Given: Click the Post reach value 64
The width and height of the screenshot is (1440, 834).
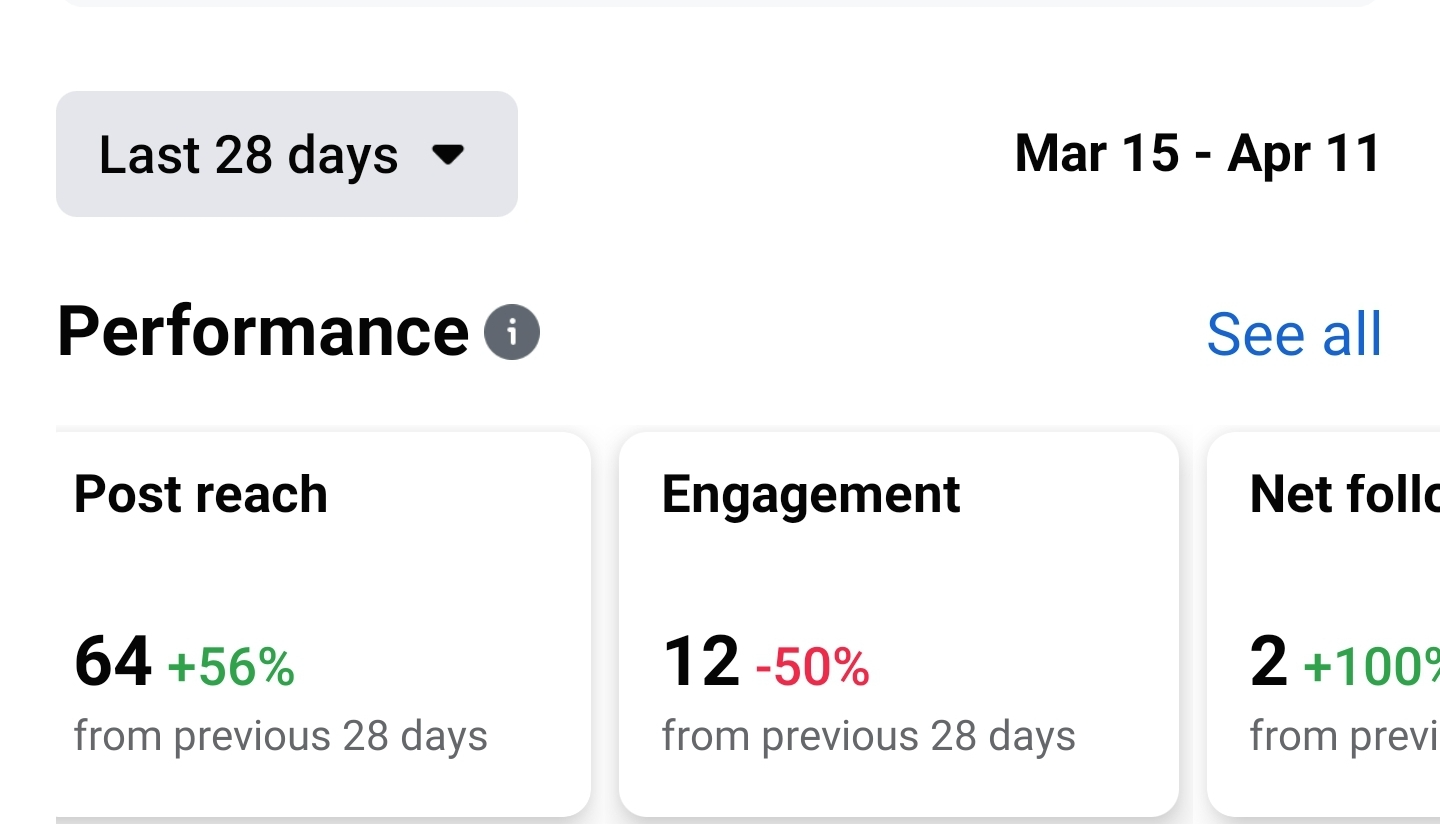Looking at the screenshot, I should point(113,661).
